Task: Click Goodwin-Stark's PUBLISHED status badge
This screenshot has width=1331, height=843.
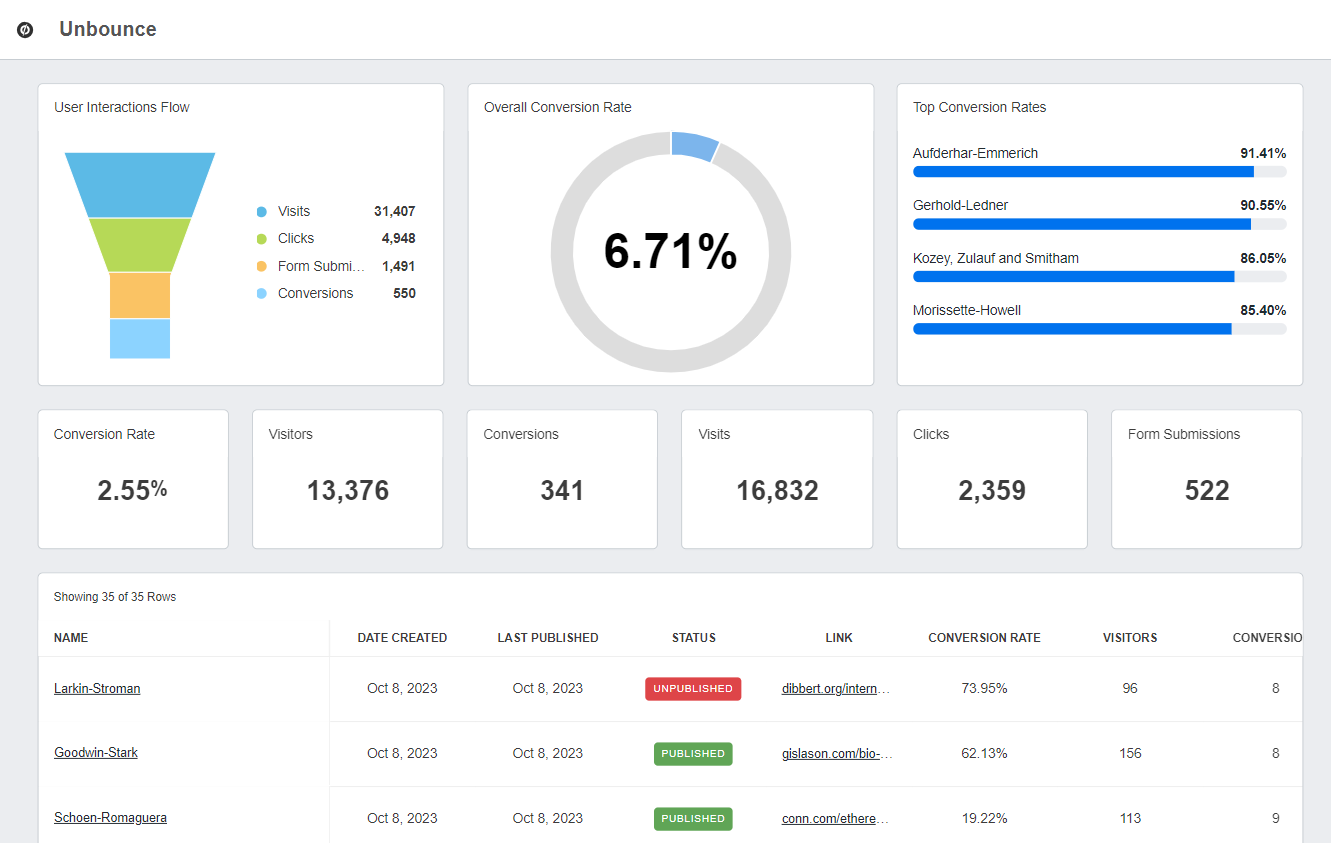Action: (693, 754)
